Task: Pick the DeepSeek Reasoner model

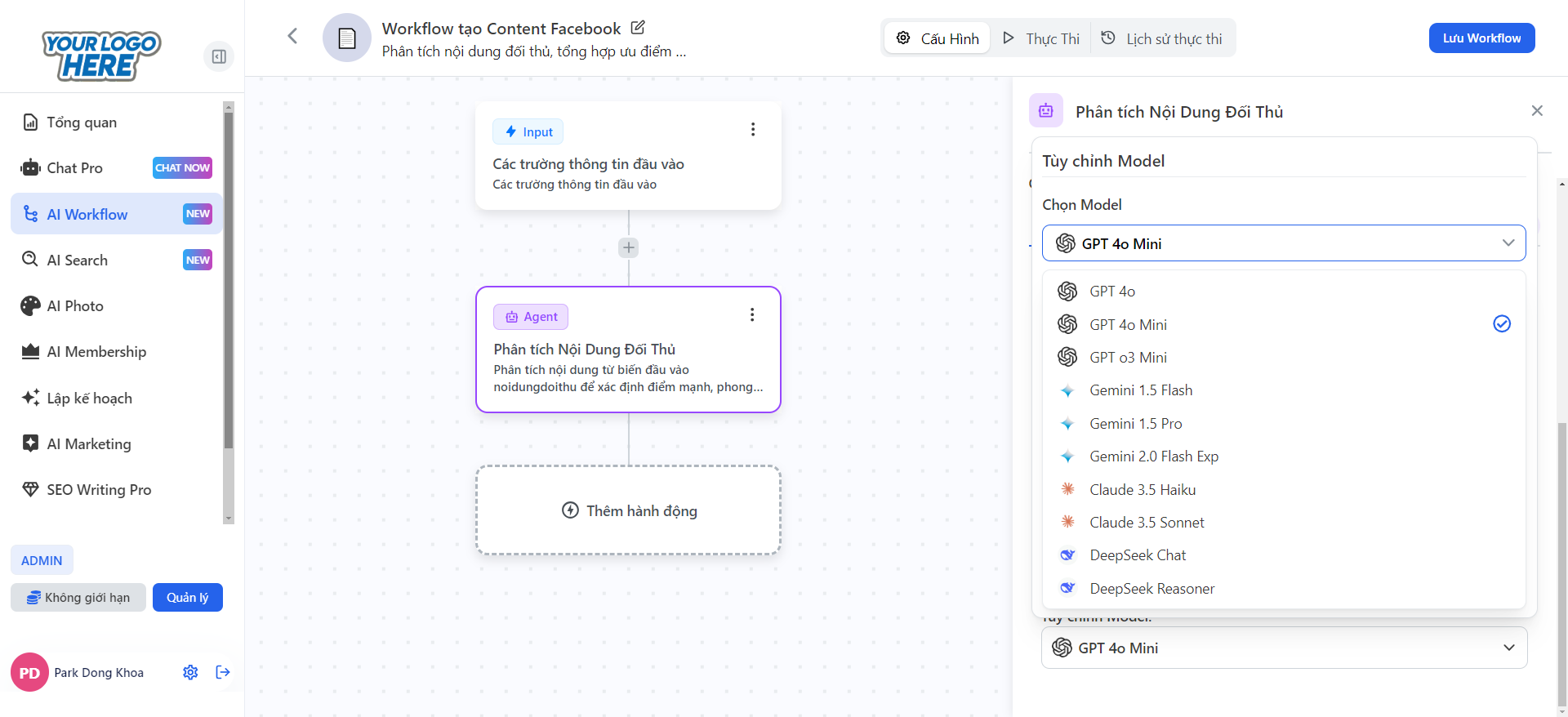Action: [1151, 589]
